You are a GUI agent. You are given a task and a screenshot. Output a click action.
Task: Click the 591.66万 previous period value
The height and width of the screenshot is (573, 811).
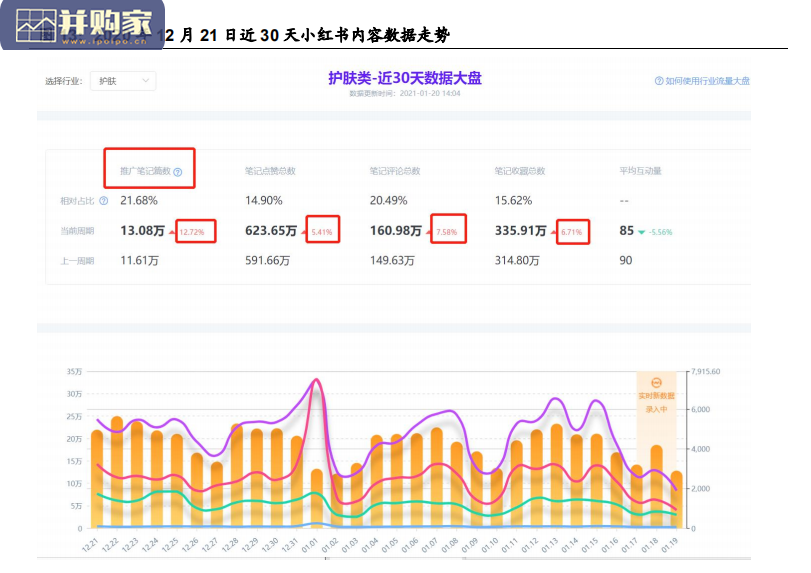pyautogui.click(x=267, y=261)
